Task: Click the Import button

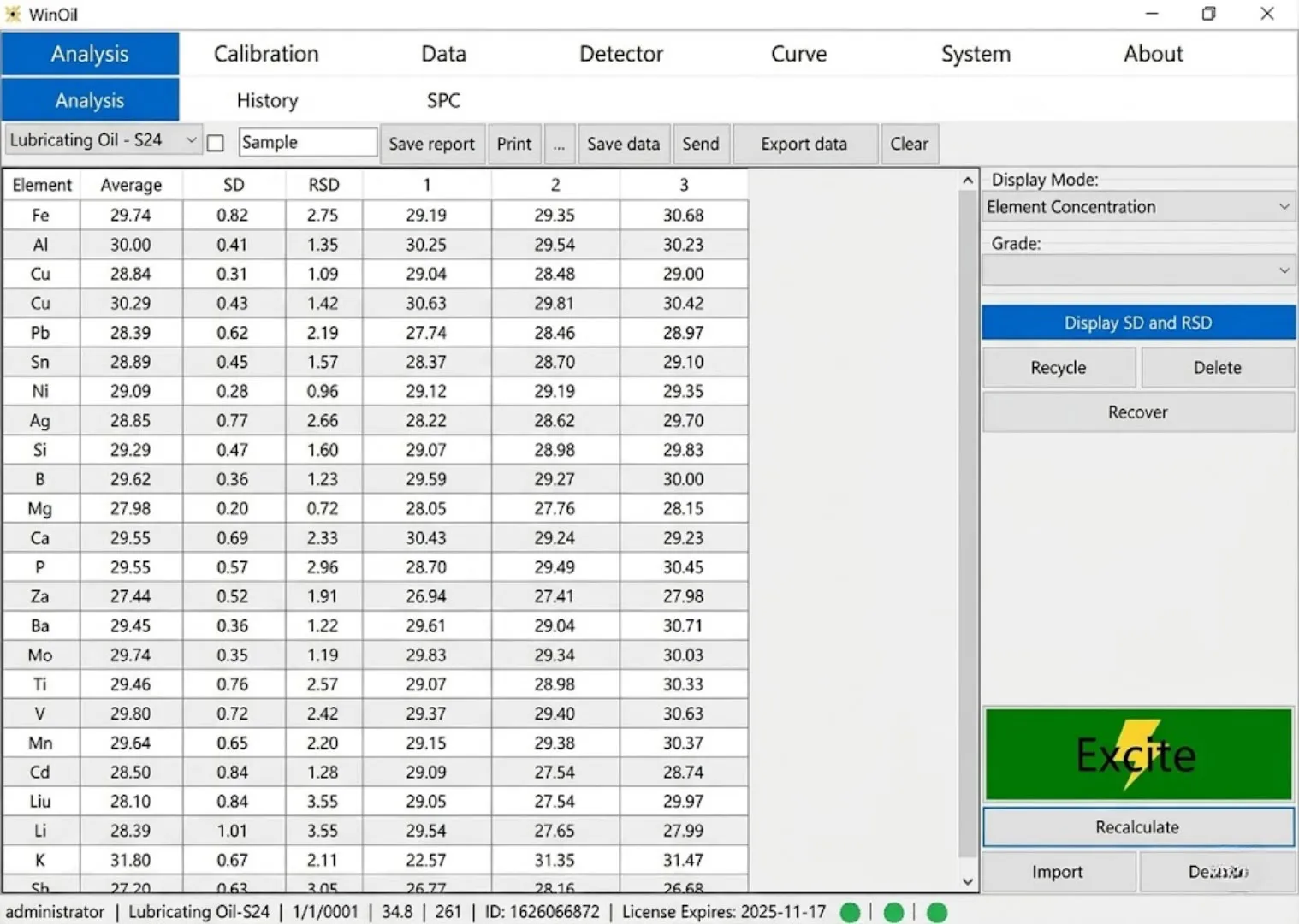Action: (1058, 872)
